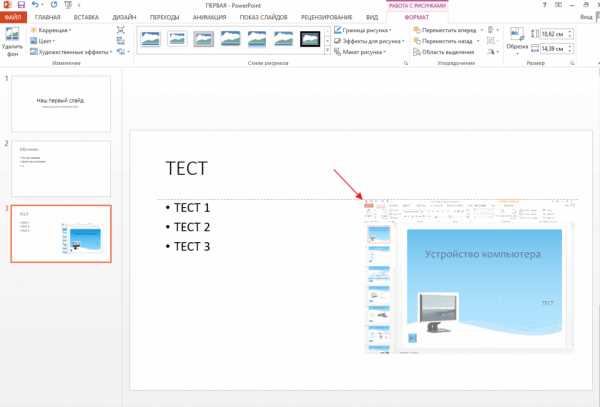Screen dimensions: 600x407
Task: Select slide 1 thumbnail in panel
Action: pyautogui.click(x=61, y=104)
